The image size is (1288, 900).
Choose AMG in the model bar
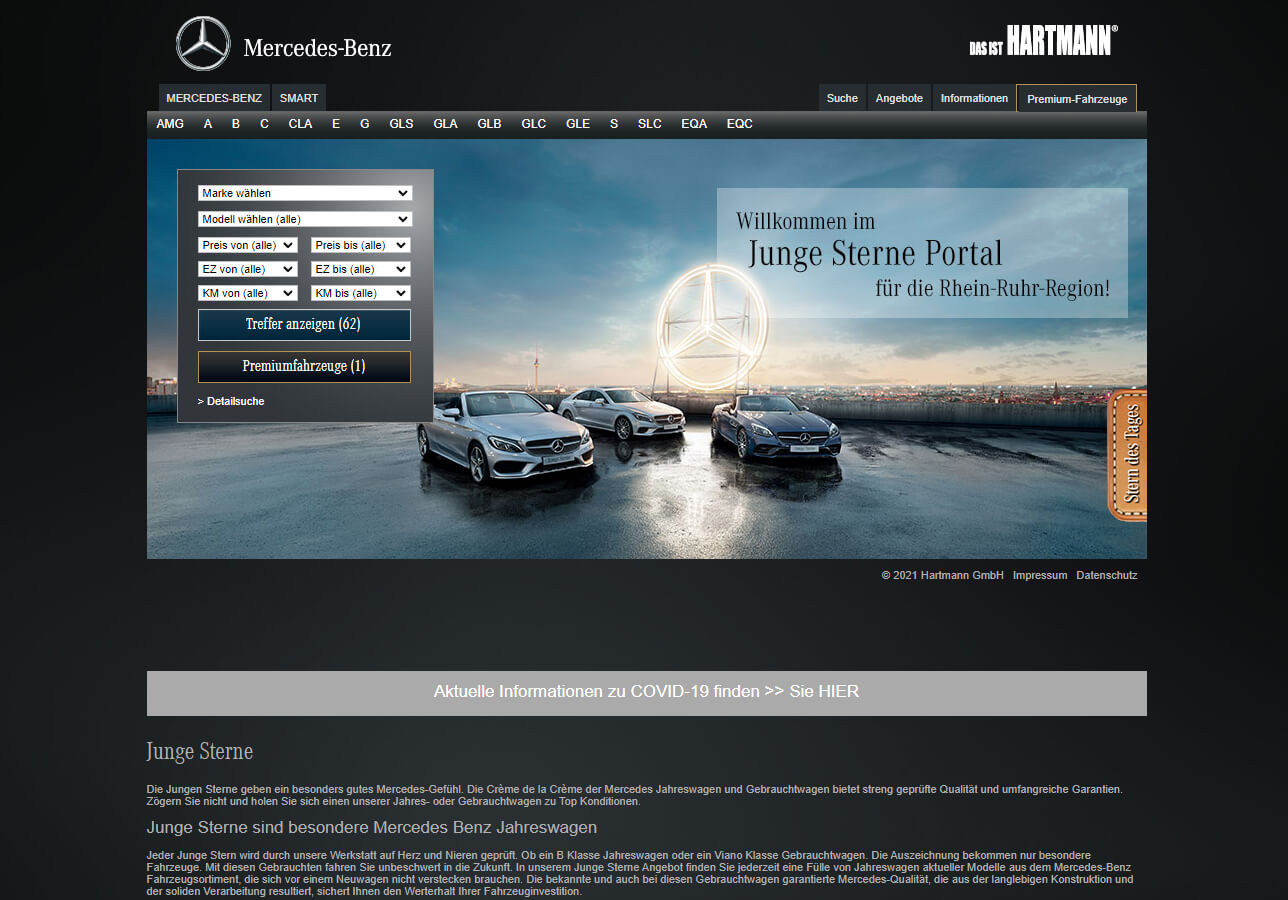[x=170, y=124]
